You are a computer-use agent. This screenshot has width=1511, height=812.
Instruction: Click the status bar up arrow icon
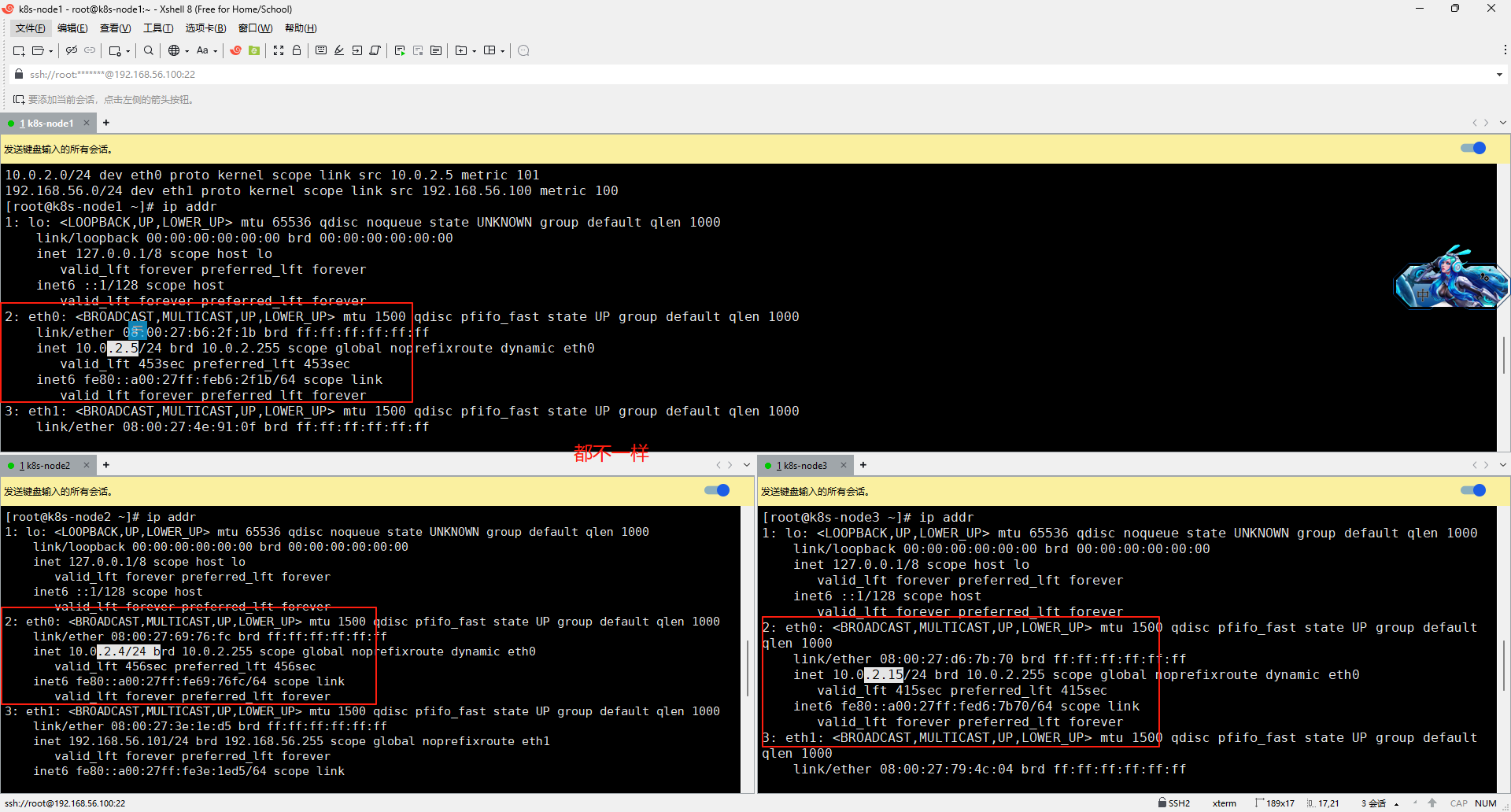coord(1432,803)
